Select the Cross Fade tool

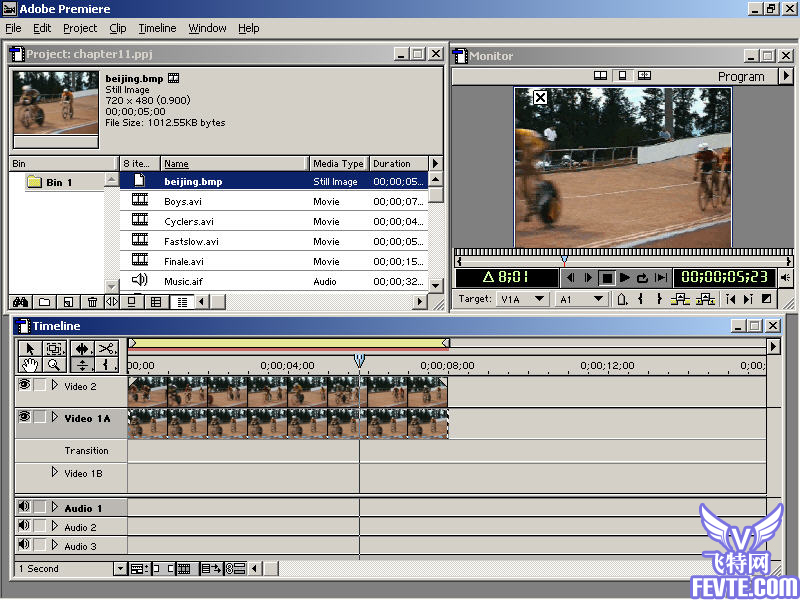click(82, 364)
